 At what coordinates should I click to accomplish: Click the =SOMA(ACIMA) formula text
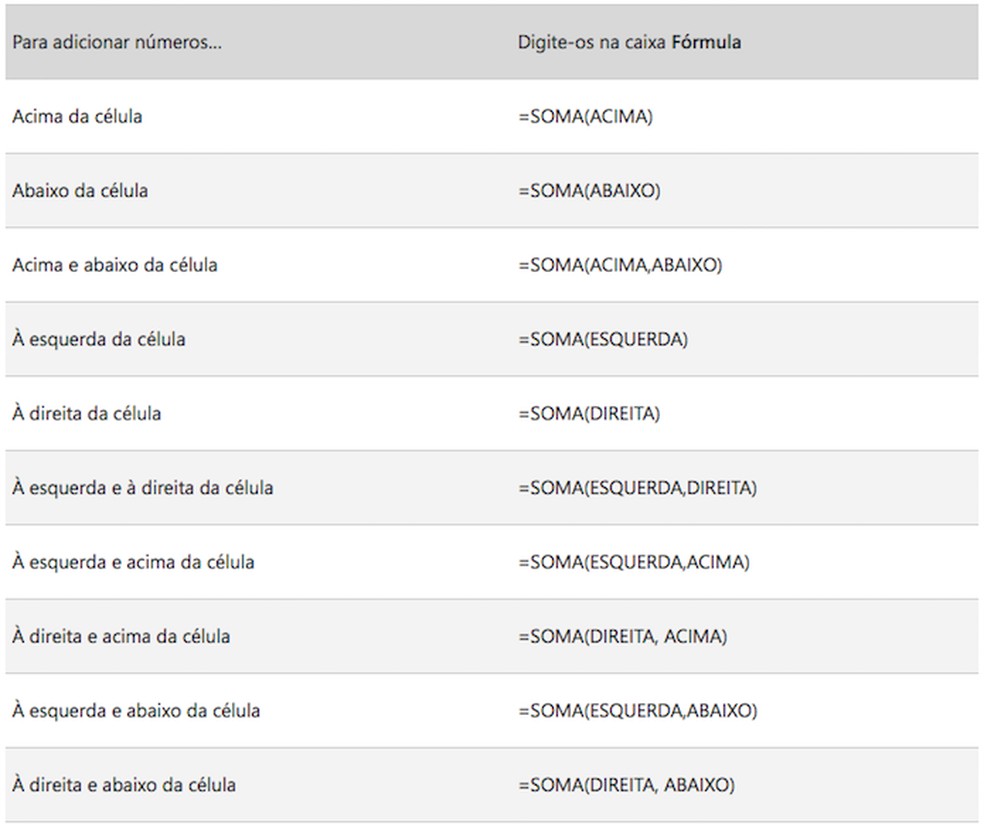[585, 117]
